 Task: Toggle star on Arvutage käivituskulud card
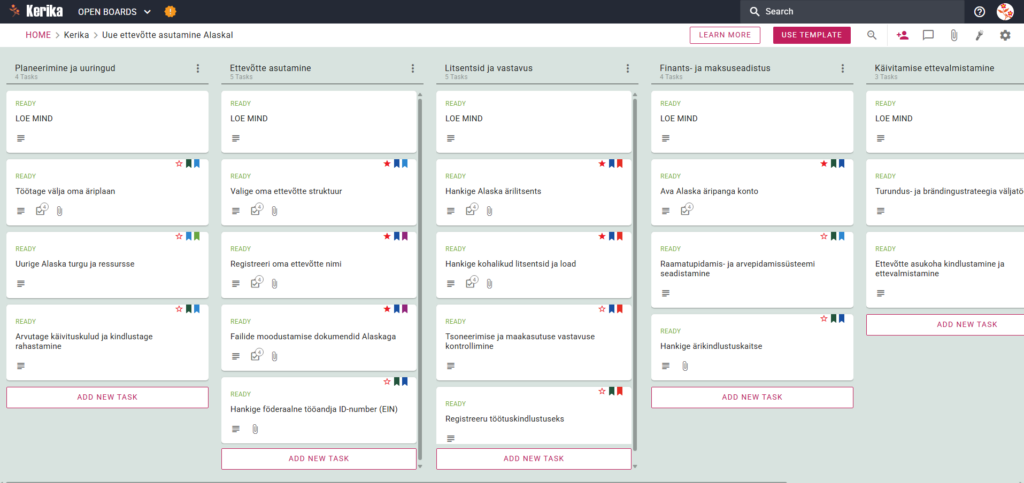(x=179, y=309)
